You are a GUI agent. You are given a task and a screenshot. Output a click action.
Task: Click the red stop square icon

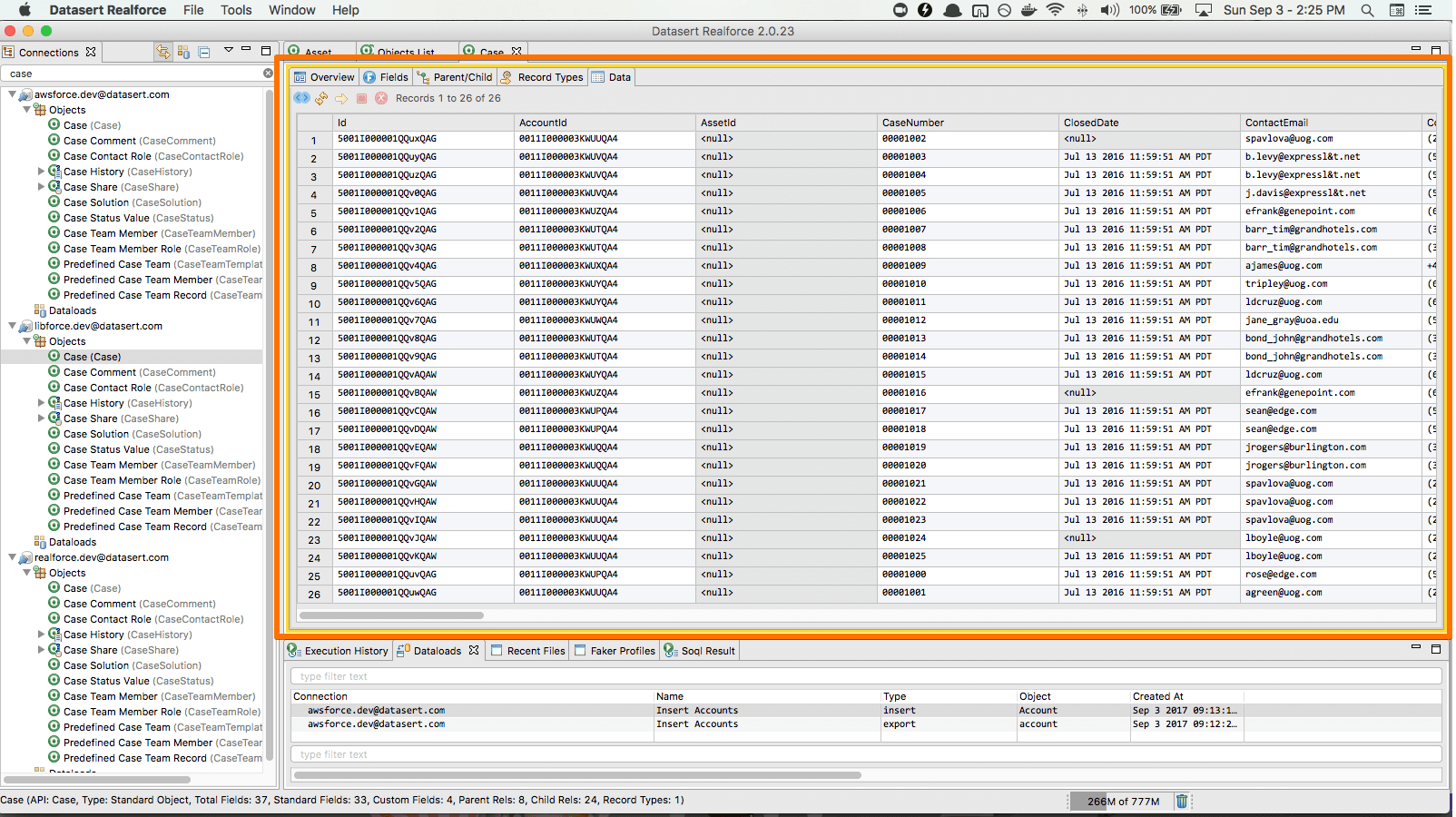[361, 98]
